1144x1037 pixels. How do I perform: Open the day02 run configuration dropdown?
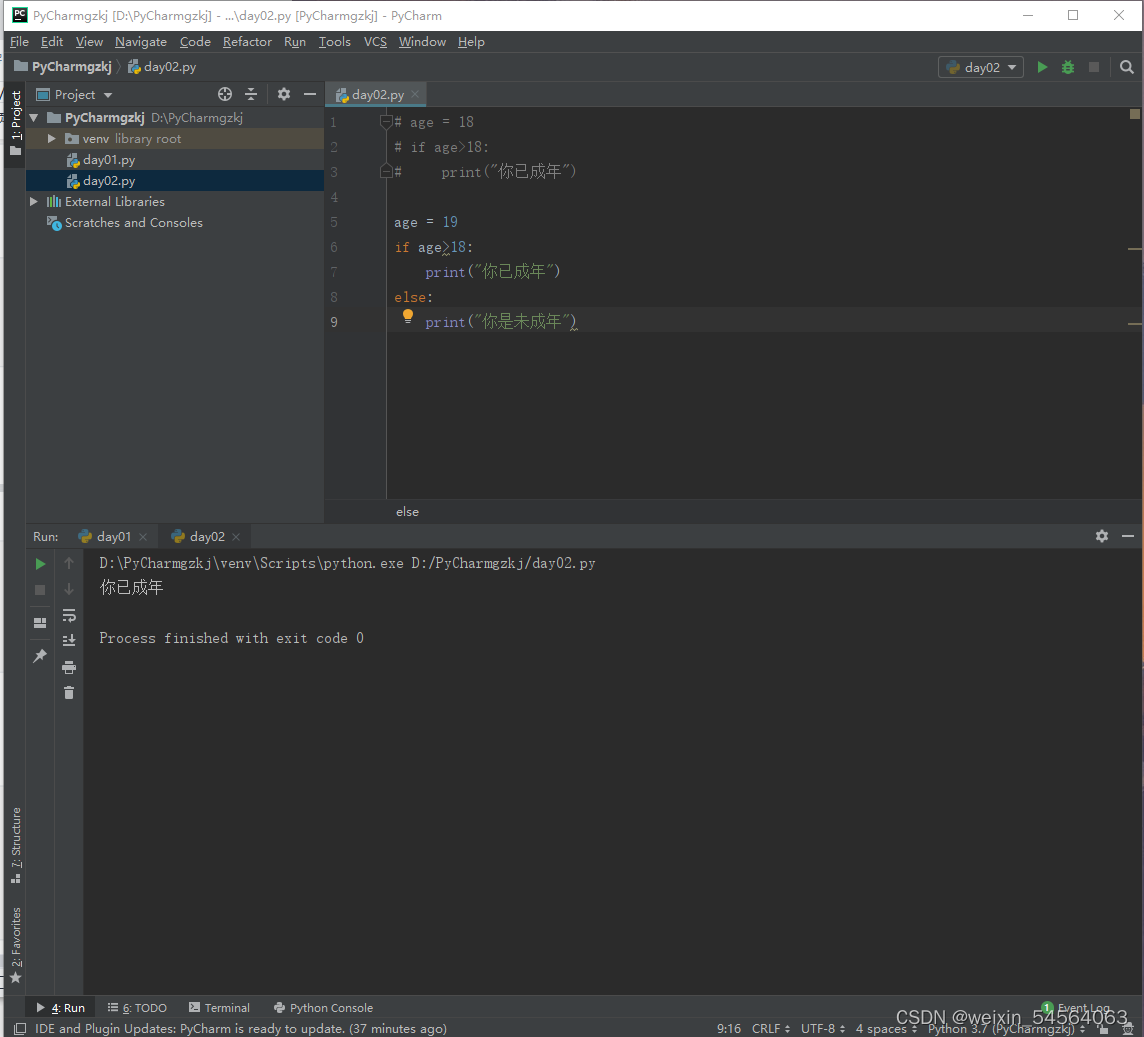pyautogui.click(x=981, y=67)
